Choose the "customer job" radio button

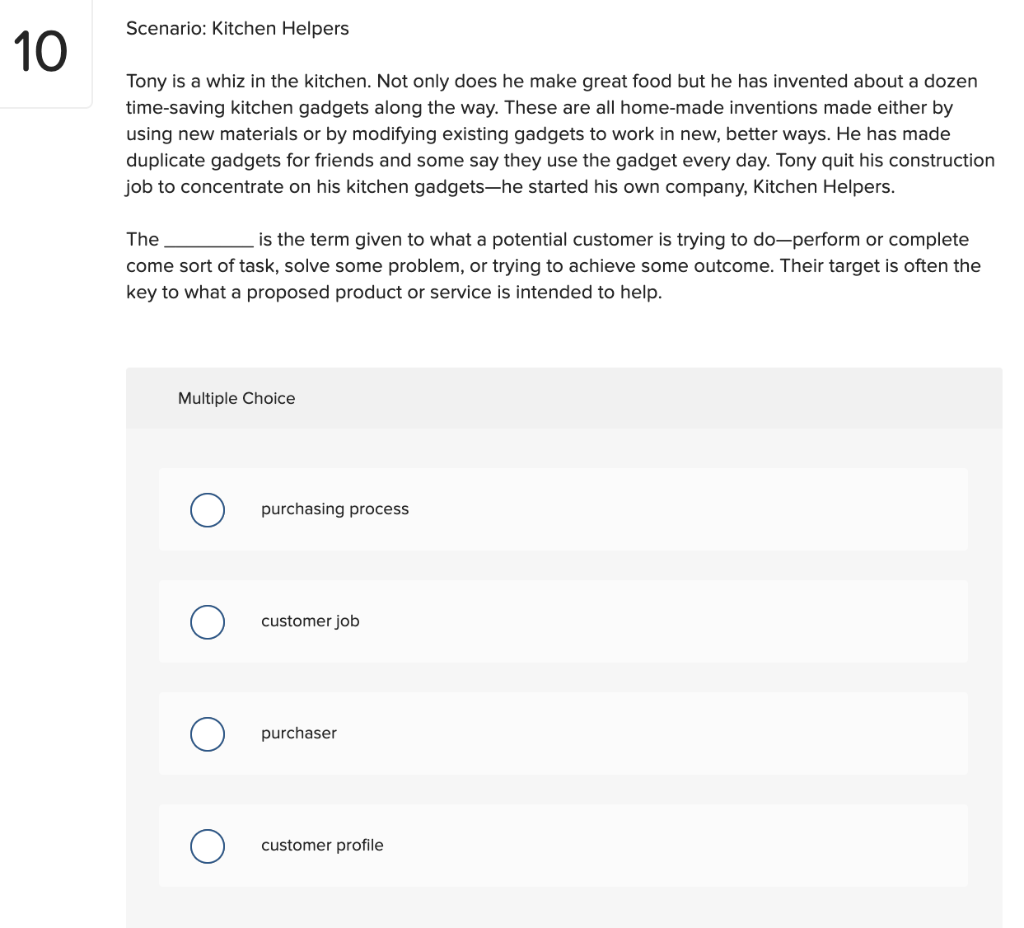coord(207,621)
